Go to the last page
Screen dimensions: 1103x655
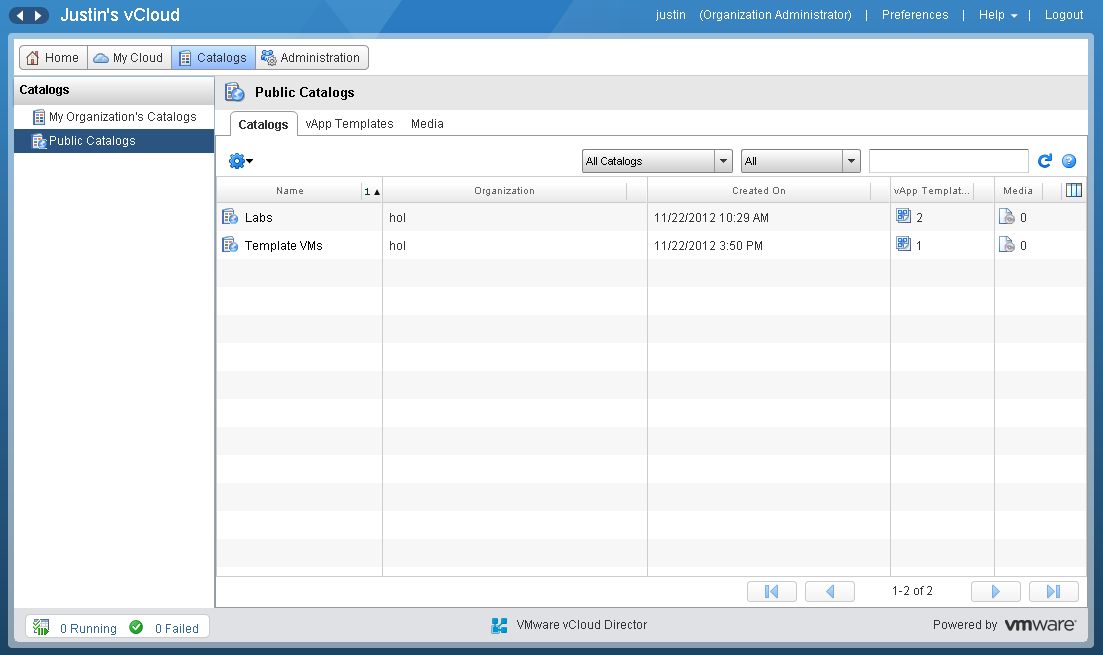coord(1053,591)
